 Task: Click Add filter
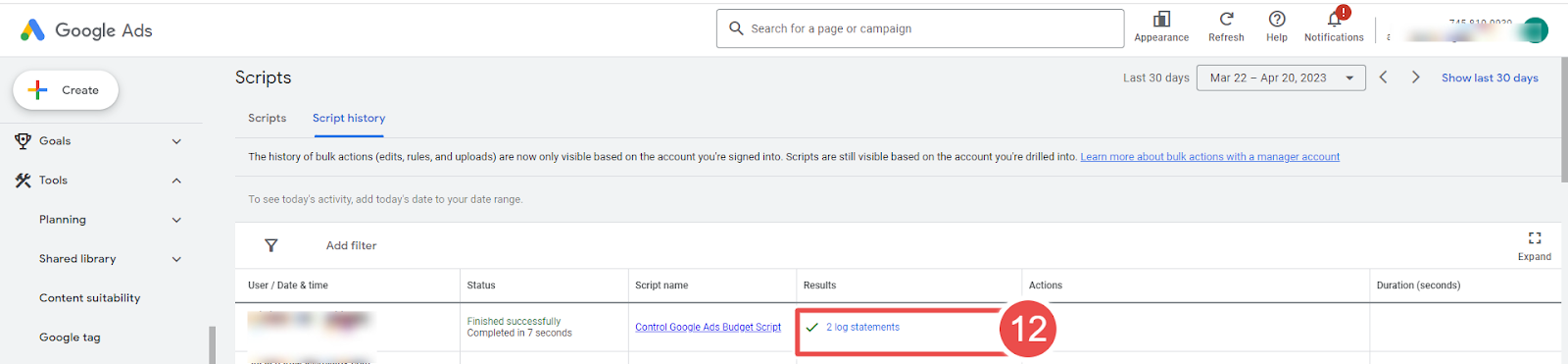[351, 245]
